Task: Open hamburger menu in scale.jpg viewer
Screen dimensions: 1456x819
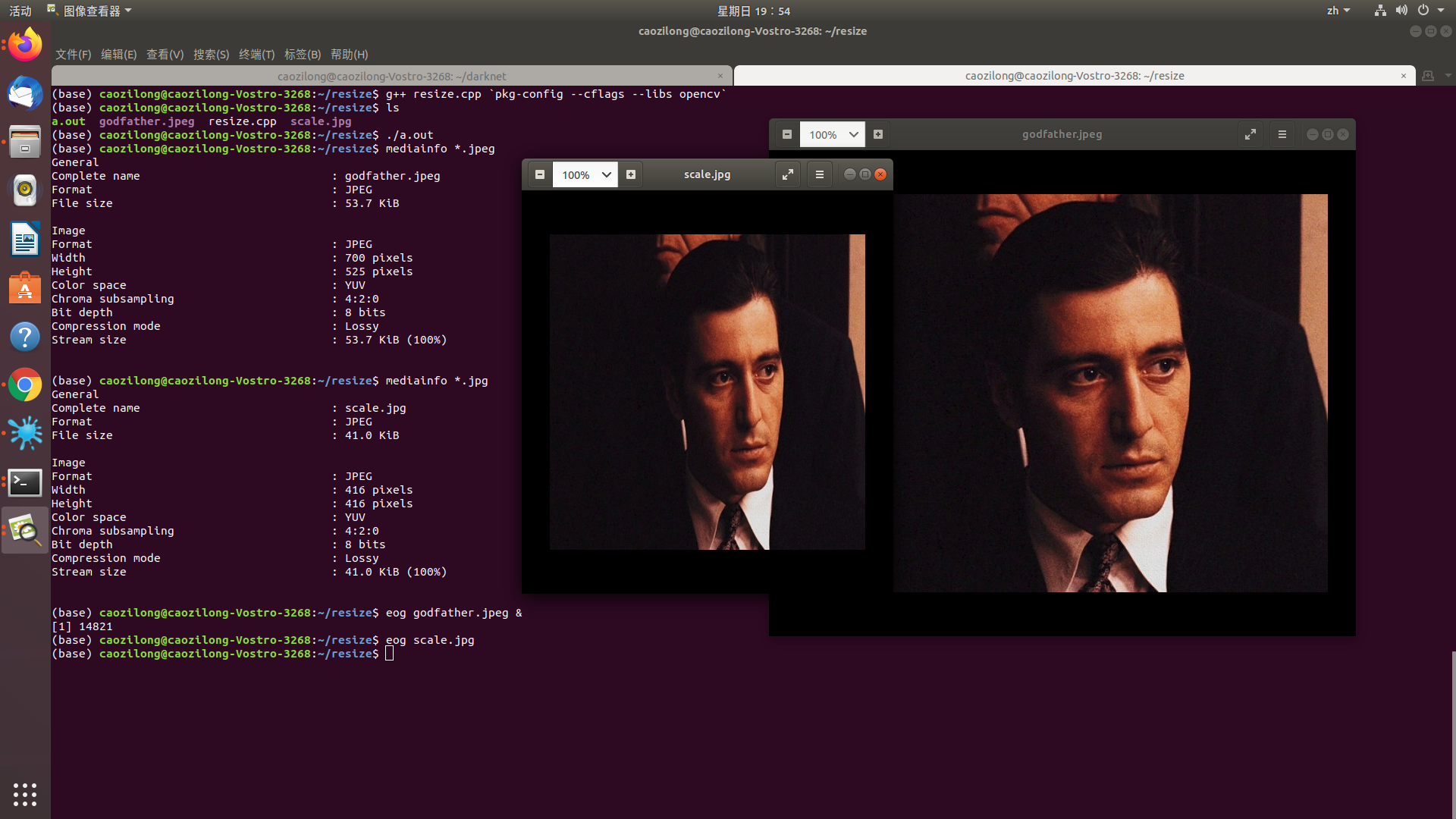Action: tap(820, 174)
